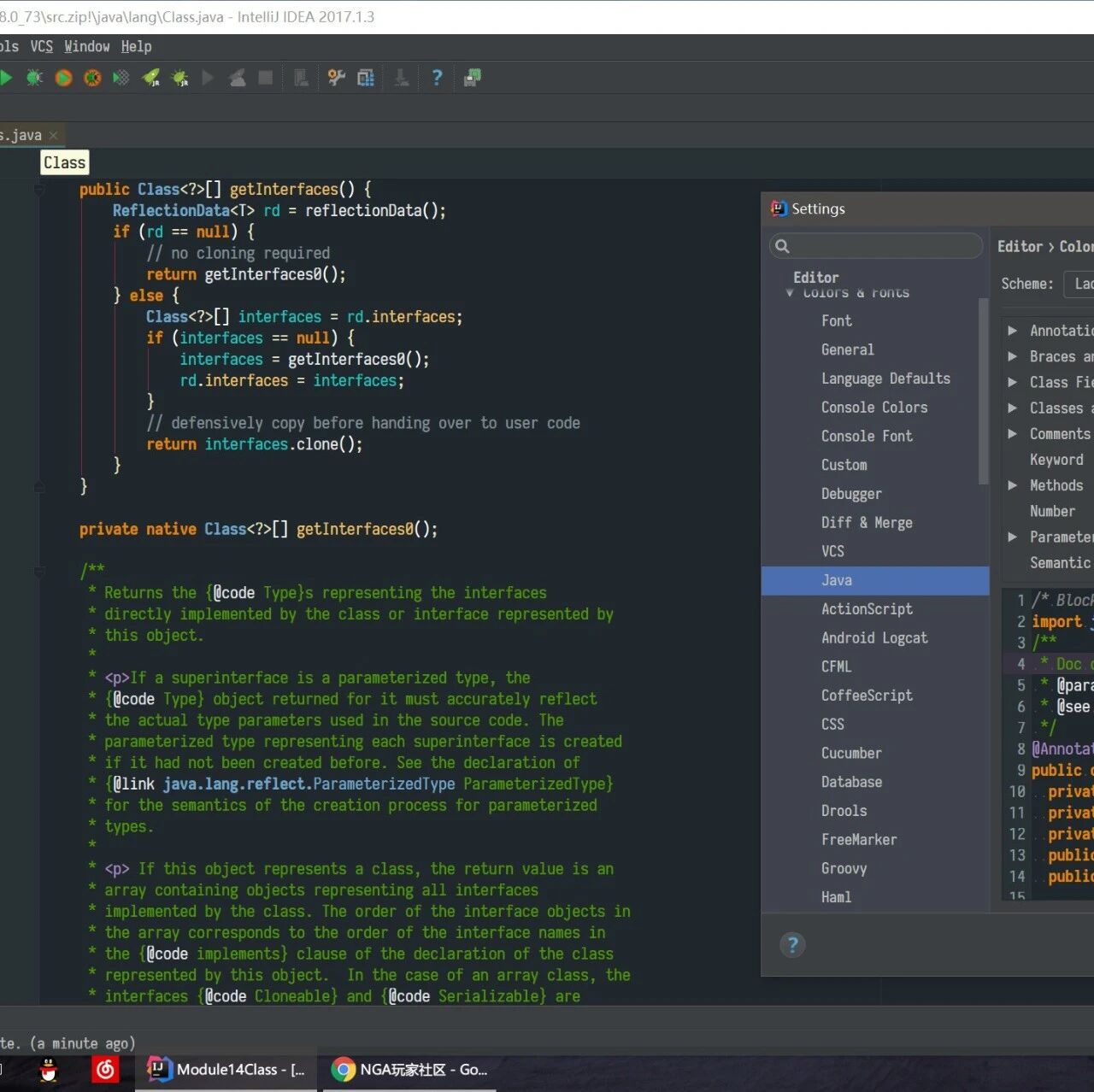
Task: Expand the Classes color category
Action: point(1012,408)
